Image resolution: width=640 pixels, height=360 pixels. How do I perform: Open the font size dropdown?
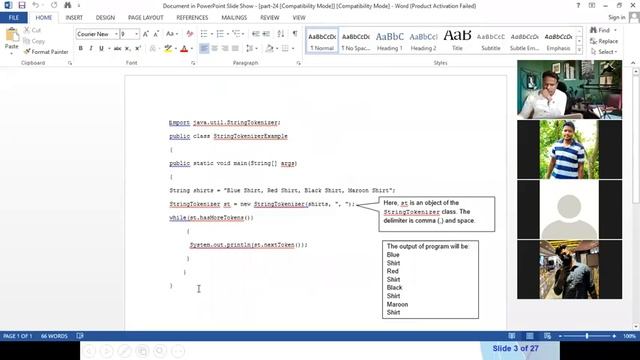point(136,34)
